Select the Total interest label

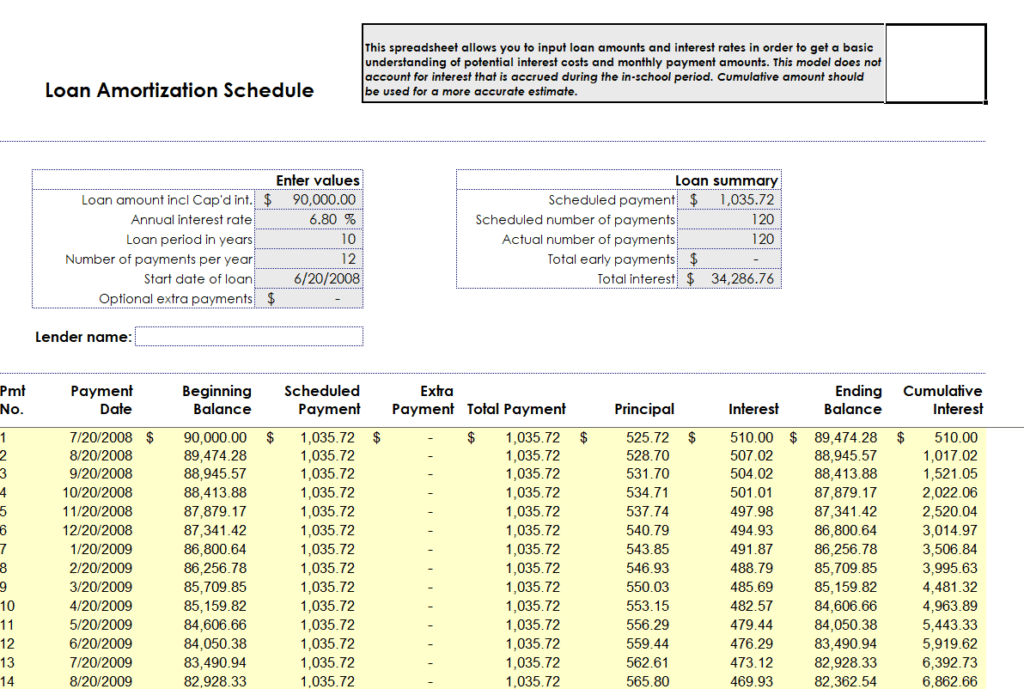click(635, 279)
